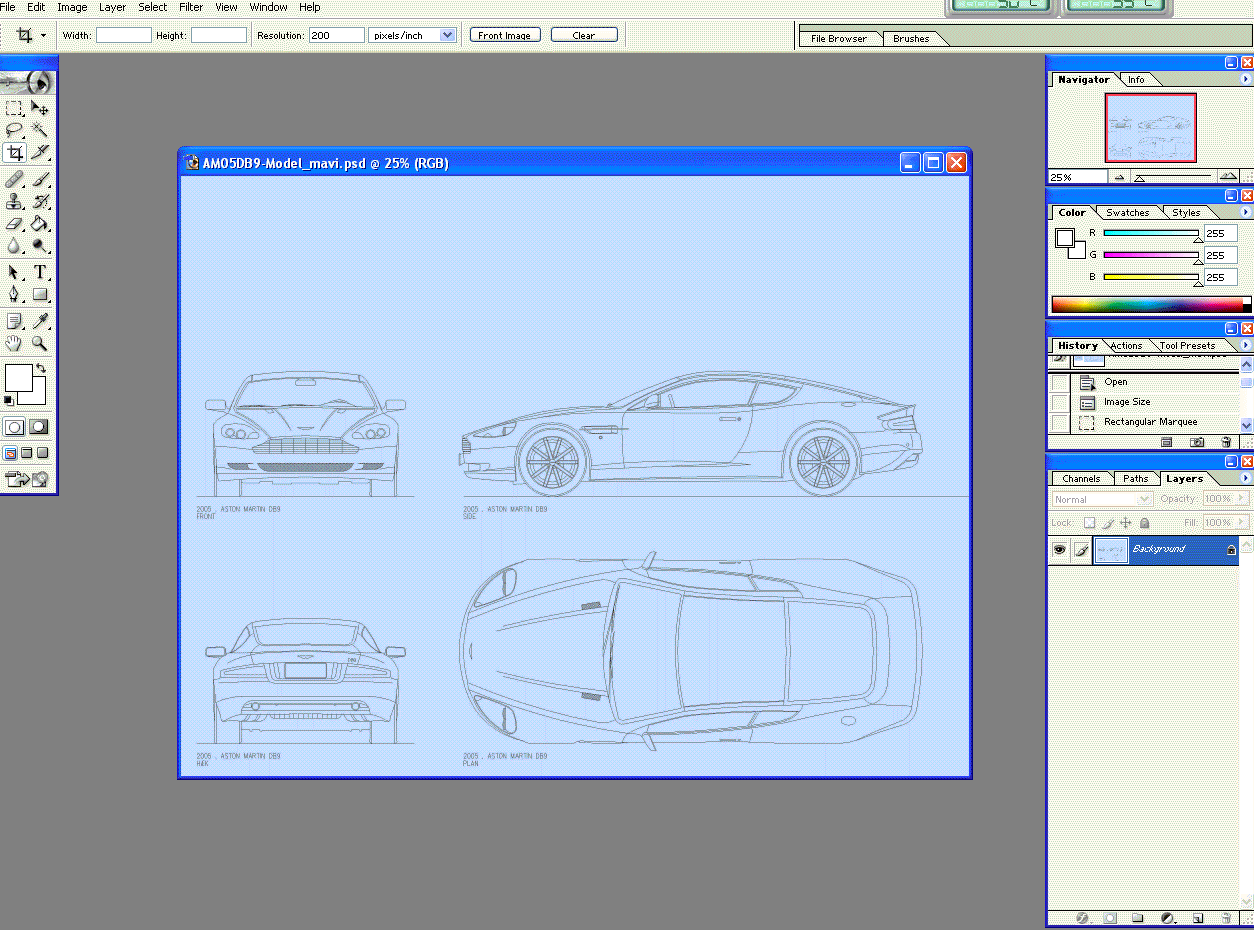This screenshot has width=1254, height=931.
Task: Select the Lasso tool
Action: 14,130
